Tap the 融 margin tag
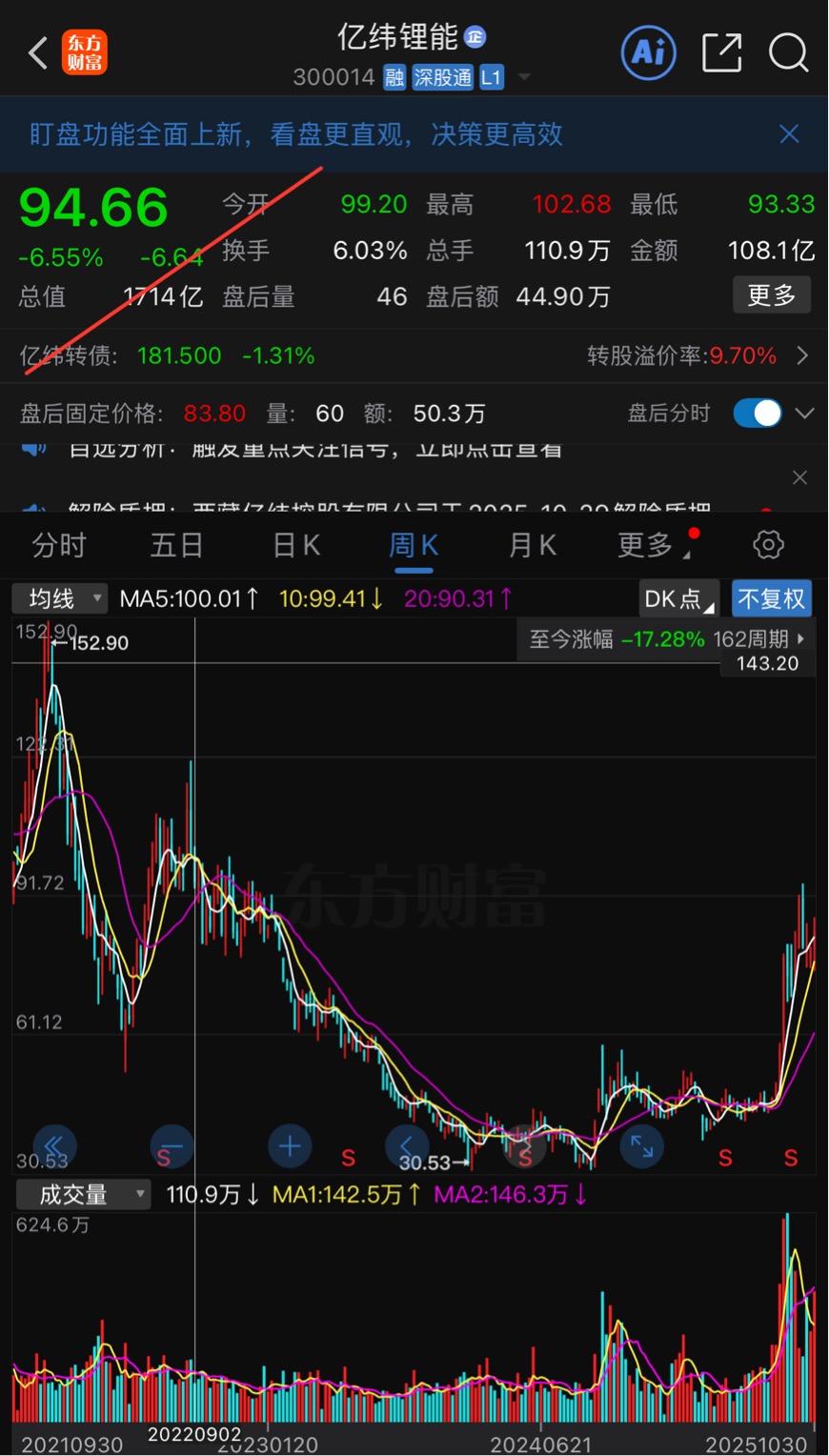Screen dimensions: 829x1456 (x=394, y=78)
